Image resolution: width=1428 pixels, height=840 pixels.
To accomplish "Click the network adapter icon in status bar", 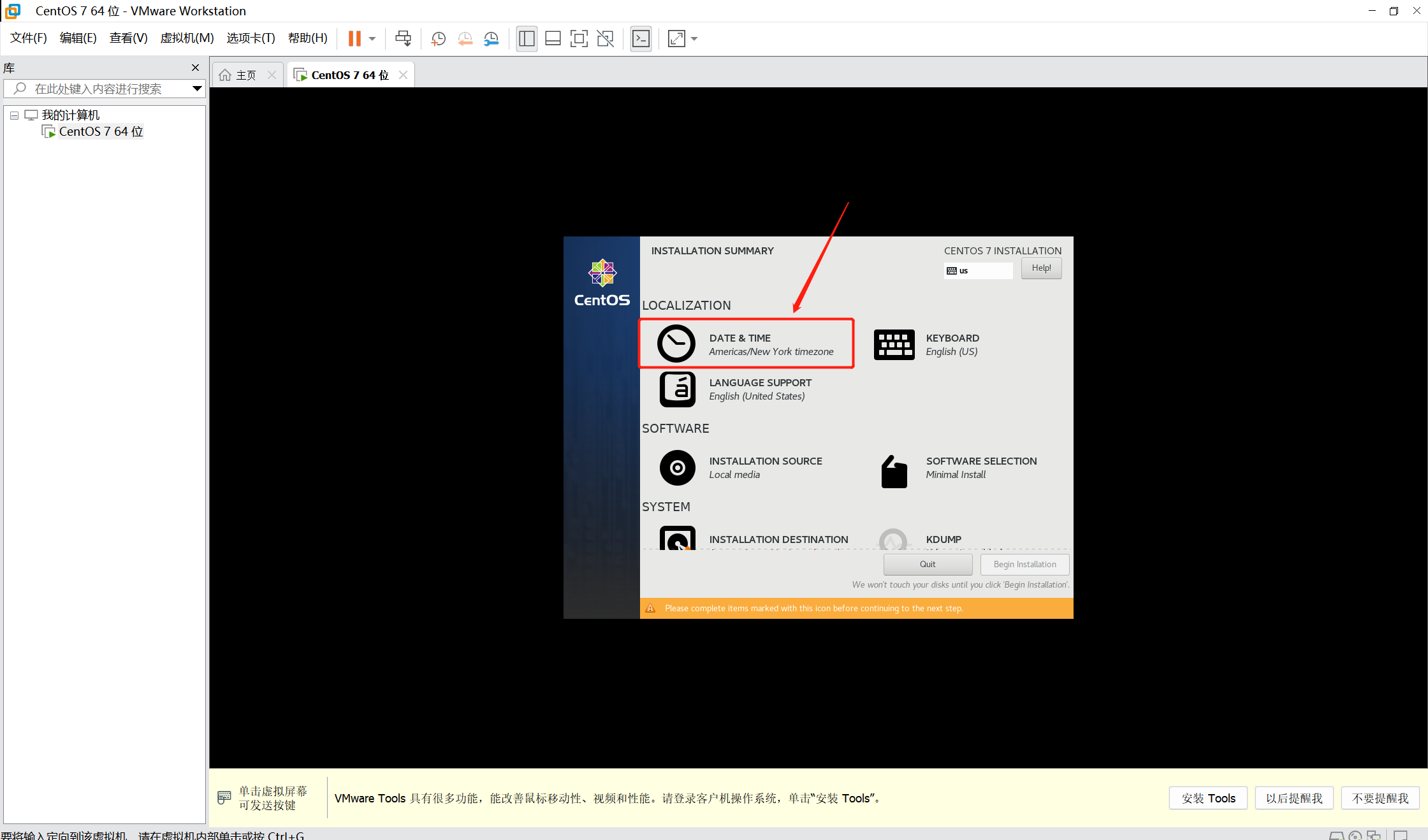I will pyautogui.click(x=1374, y=836).
